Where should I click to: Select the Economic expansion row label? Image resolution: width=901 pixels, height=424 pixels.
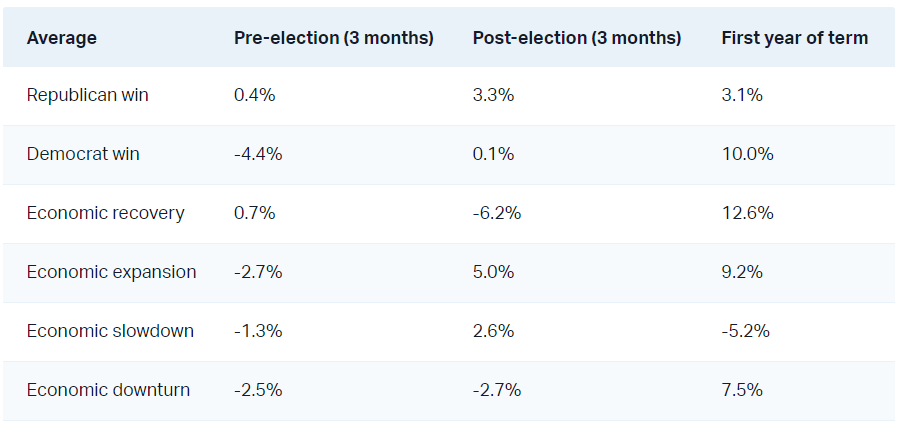pyautogui.click(x=111, y=272)
